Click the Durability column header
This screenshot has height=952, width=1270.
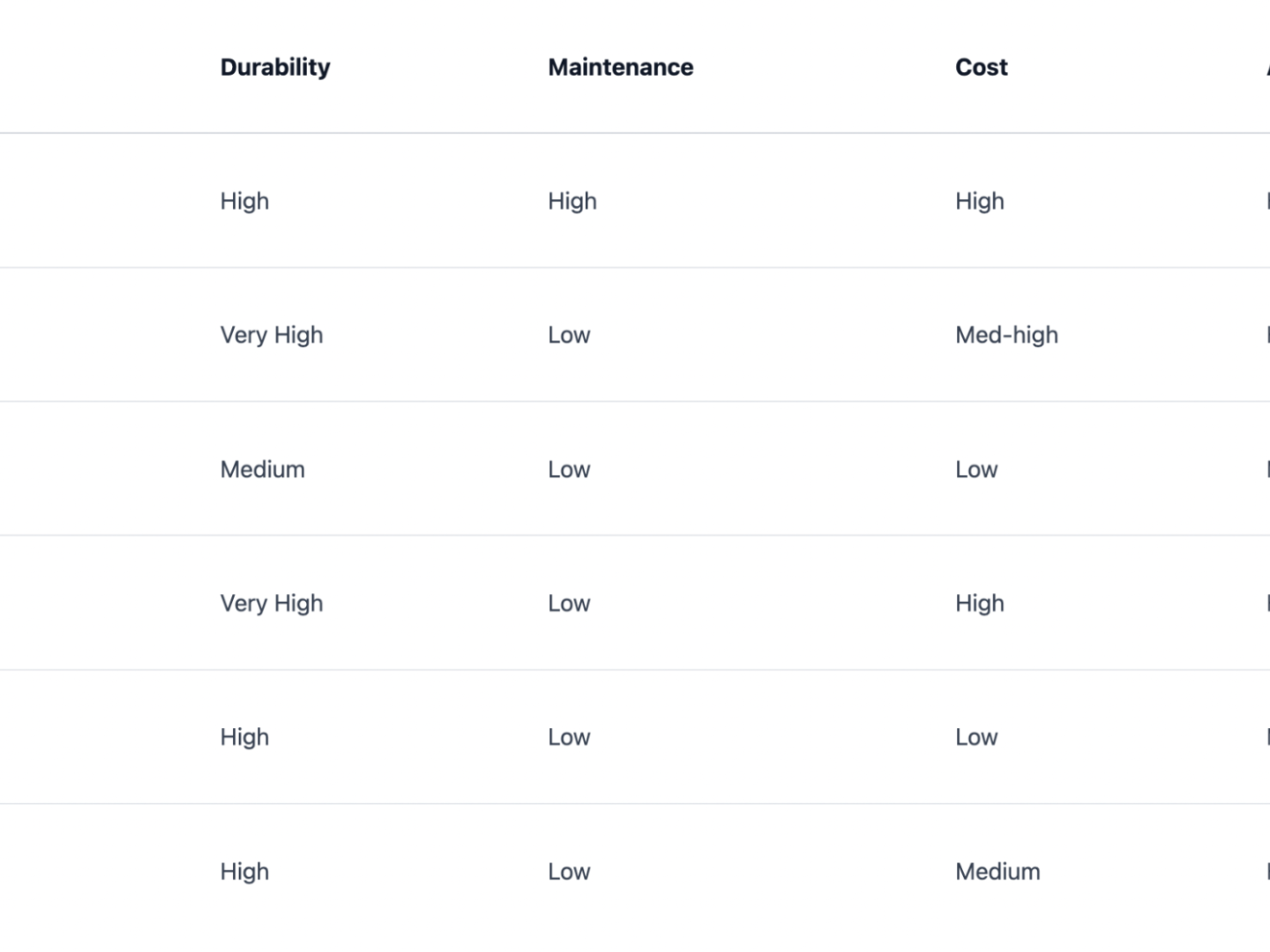[275, 67]
